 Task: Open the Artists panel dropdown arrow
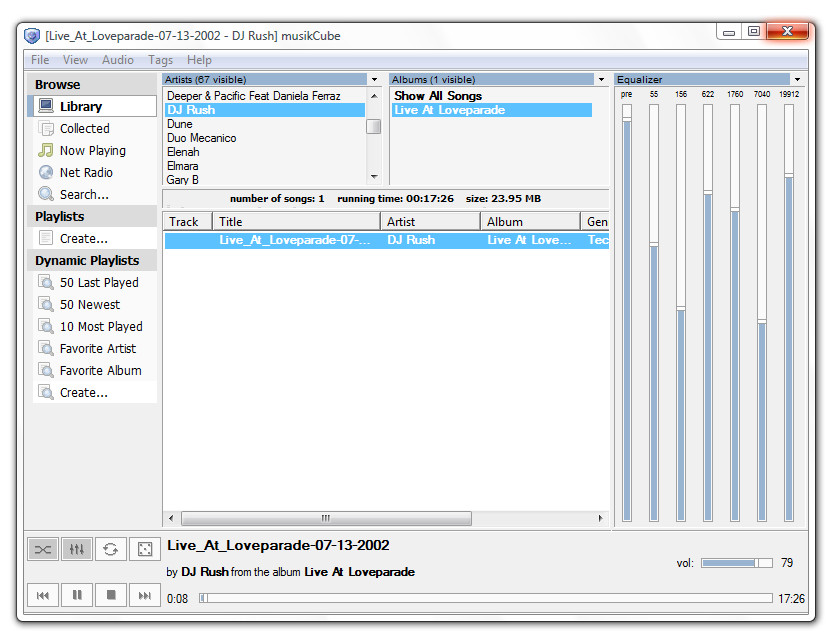[375, 80]
